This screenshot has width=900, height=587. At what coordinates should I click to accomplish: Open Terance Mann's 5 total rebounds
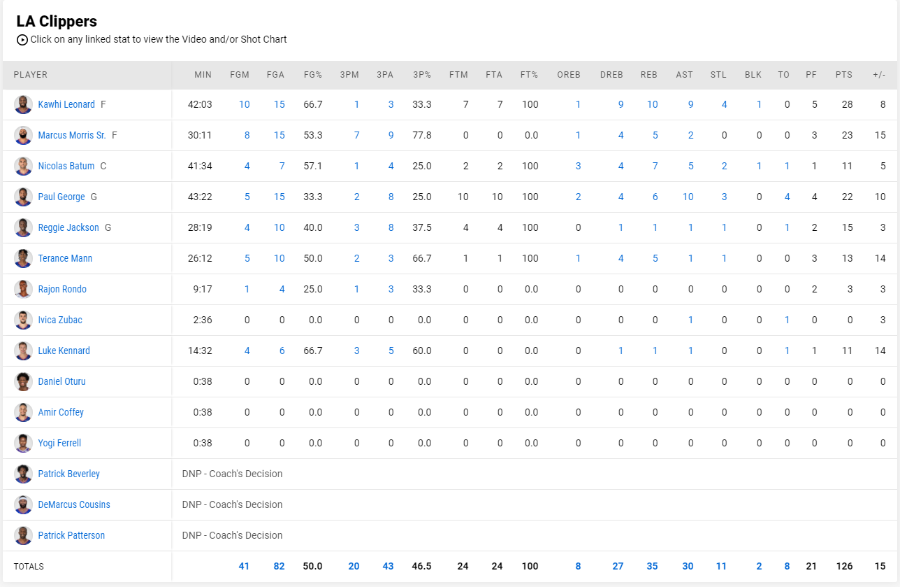pos(655,258)
